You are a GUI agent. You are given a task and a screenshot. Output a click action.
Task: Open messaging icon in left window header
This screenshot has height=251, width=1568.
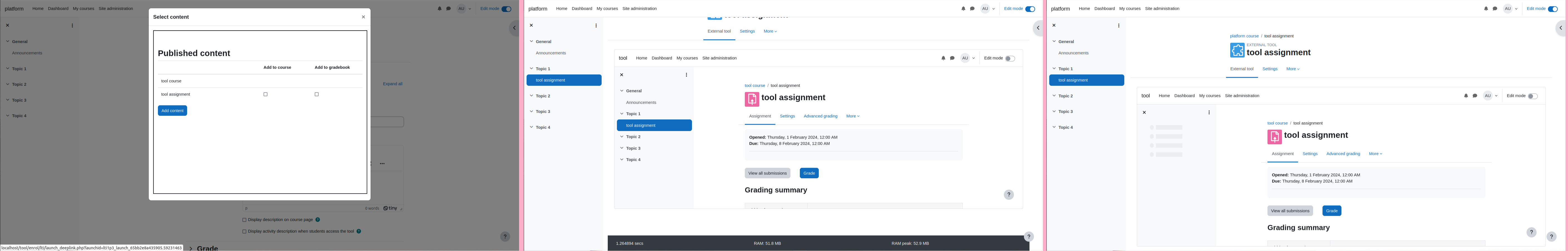[449, 9]
